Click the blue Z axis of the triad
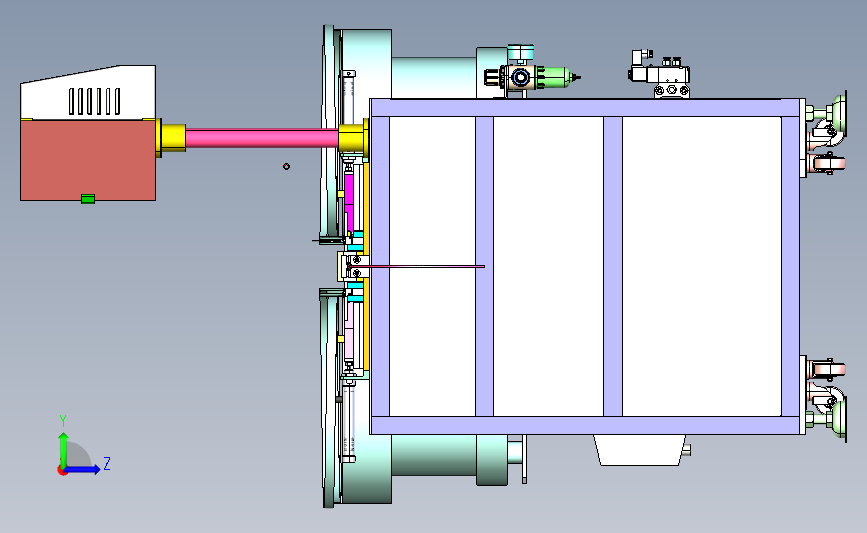867x533 pixels. (83, 469)
